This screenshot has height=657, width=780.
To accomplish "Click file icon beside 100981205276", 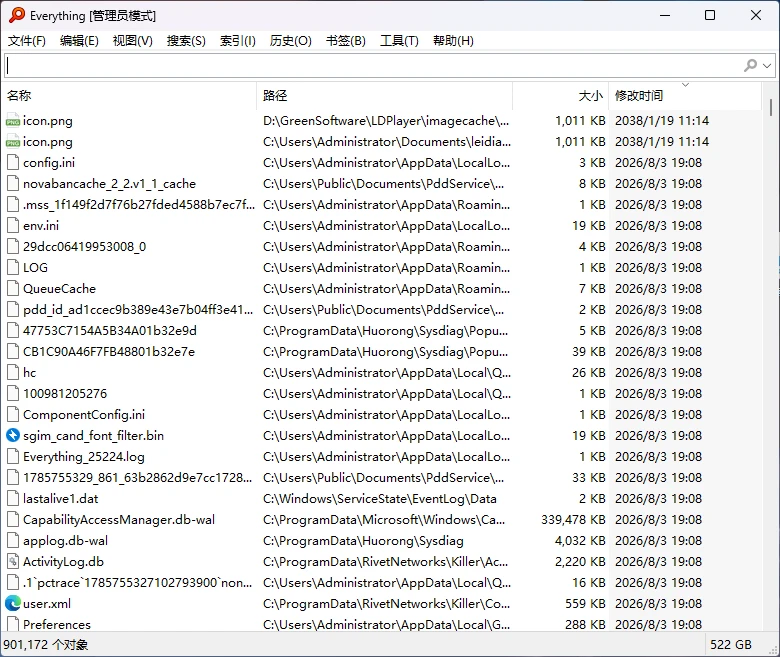I will click(x=13, y=393).
